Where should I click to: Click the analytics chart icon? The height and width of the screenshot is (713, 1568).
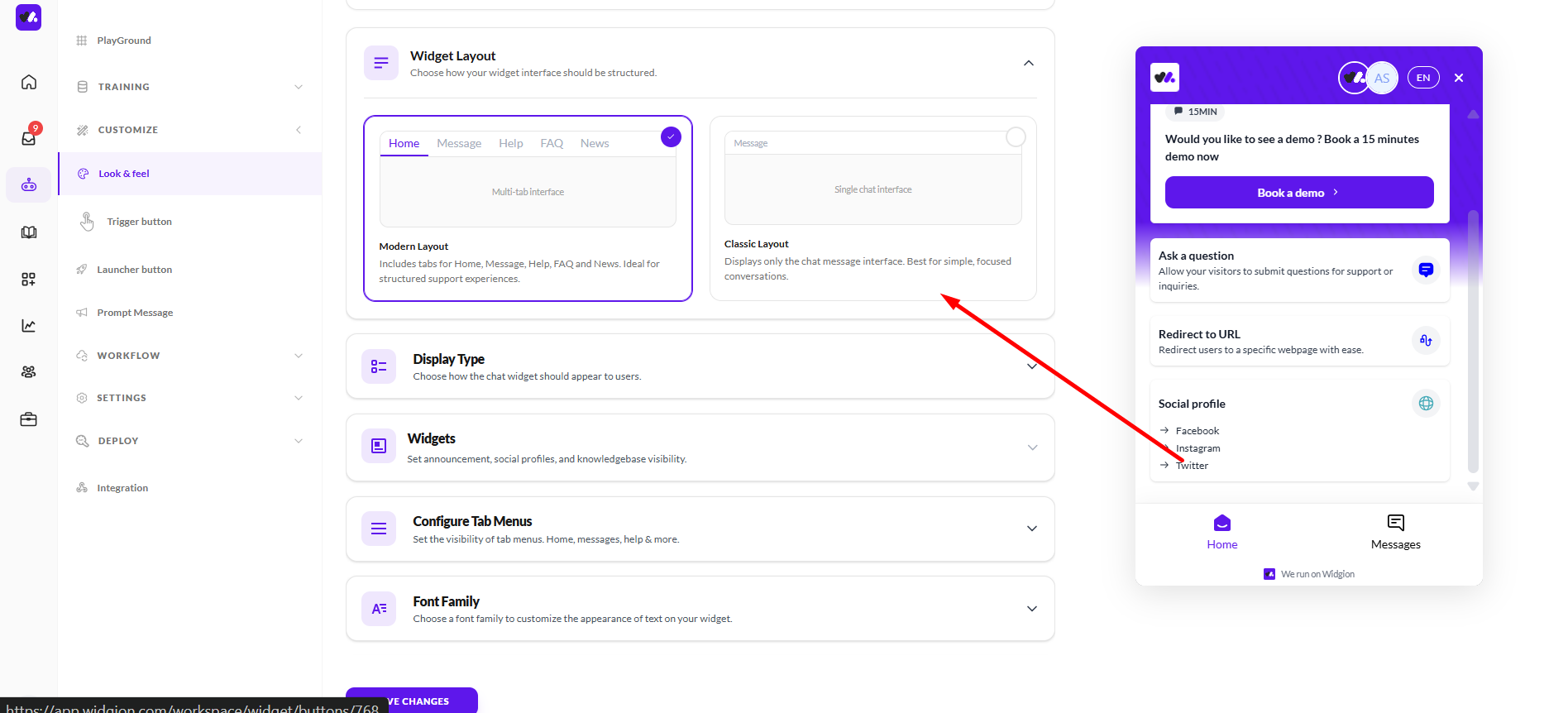[x=29, y=326]
